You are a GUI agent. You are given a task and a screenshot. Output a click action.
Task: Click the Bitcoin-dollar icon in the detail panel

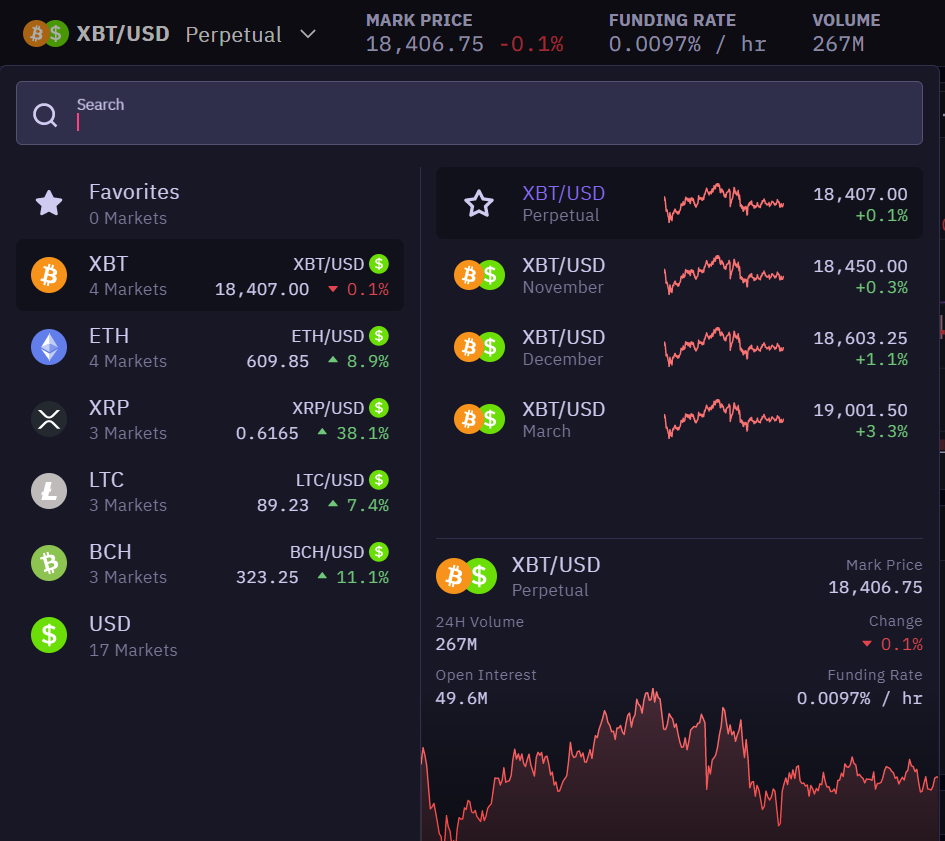465,576
